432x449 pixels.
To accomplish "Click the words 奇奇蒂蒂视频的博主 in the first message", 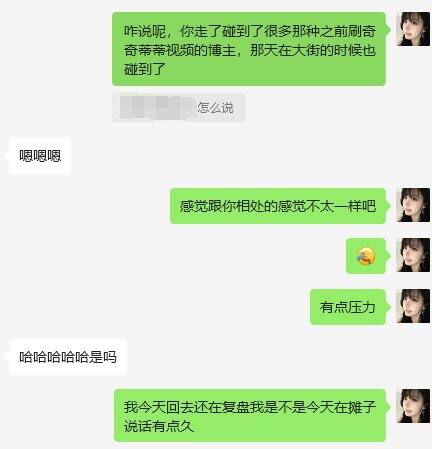I will coord(180,51).
